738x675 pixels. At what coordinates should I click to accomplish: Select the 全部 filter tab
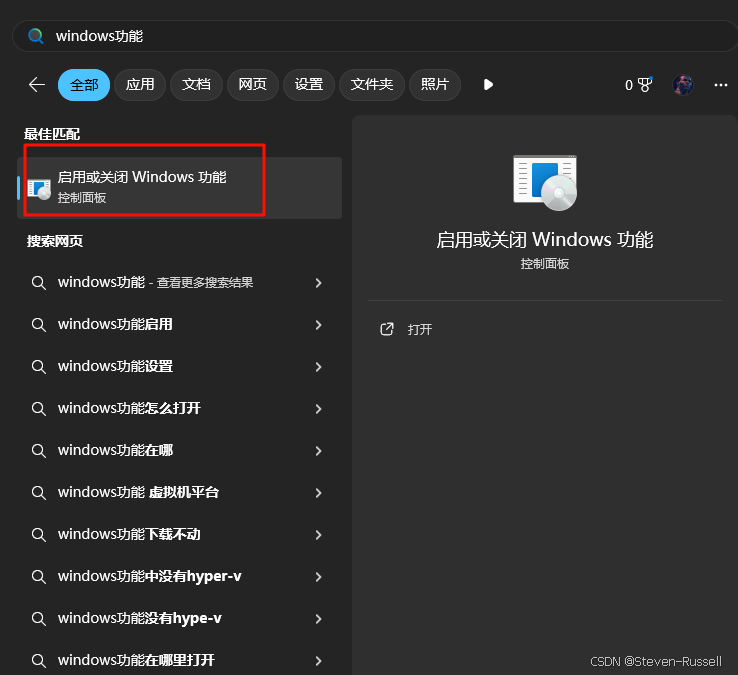pyautogui.click(x=84, y=85)
